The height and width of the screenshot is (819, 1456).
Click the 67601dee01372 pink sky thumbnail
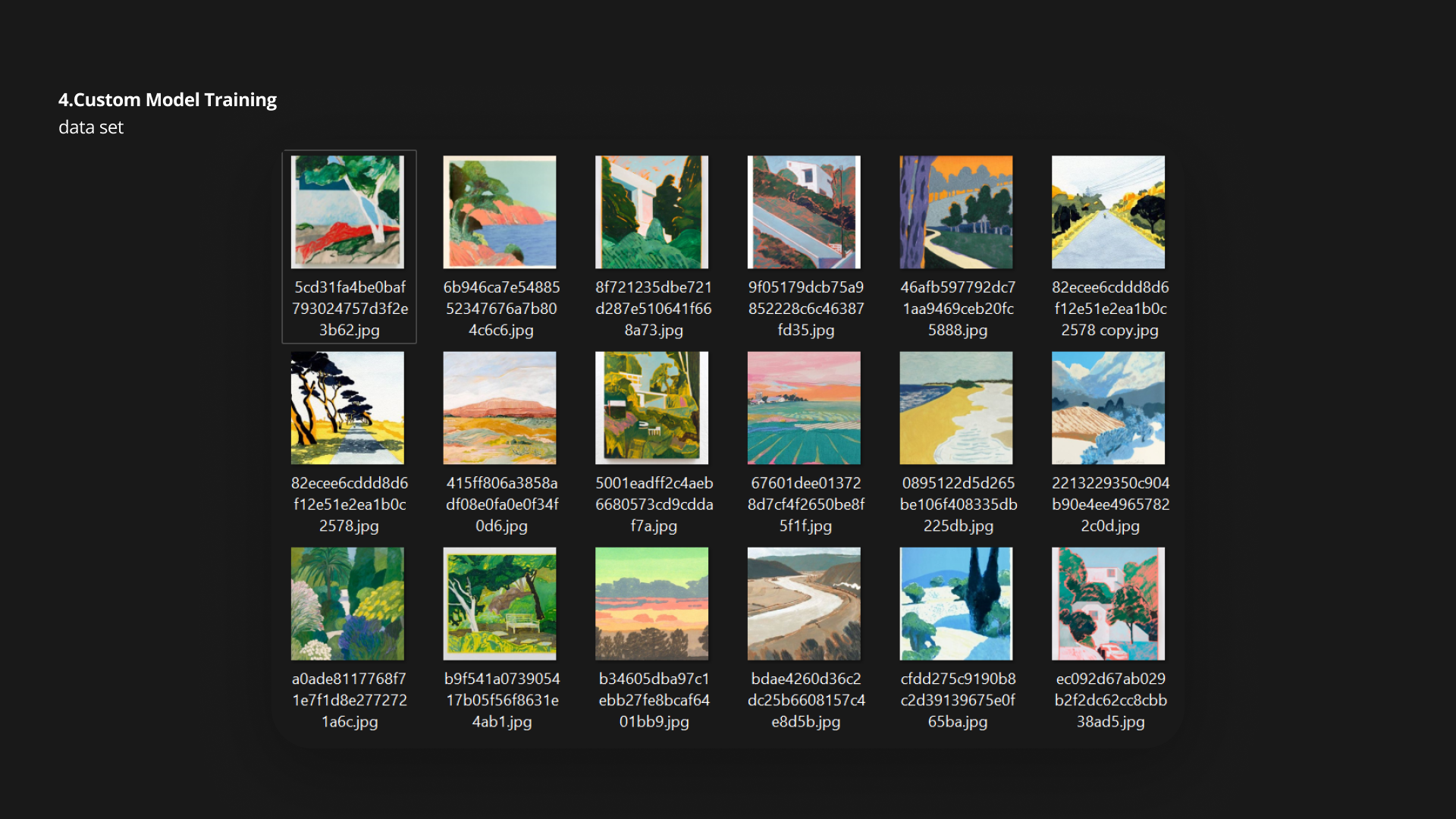pos(804,408)
